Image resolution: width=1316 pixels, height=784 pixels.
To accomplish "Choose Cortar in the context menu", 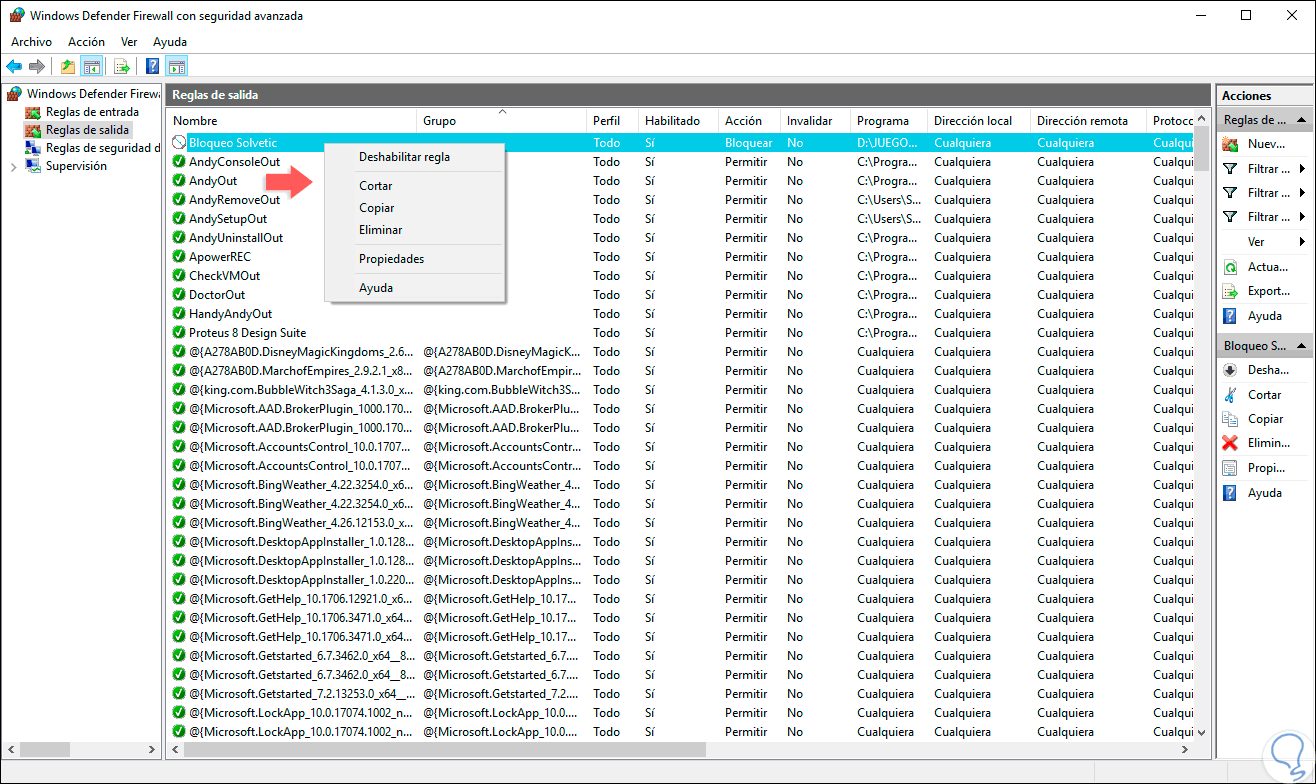I will tap(416, 186).
